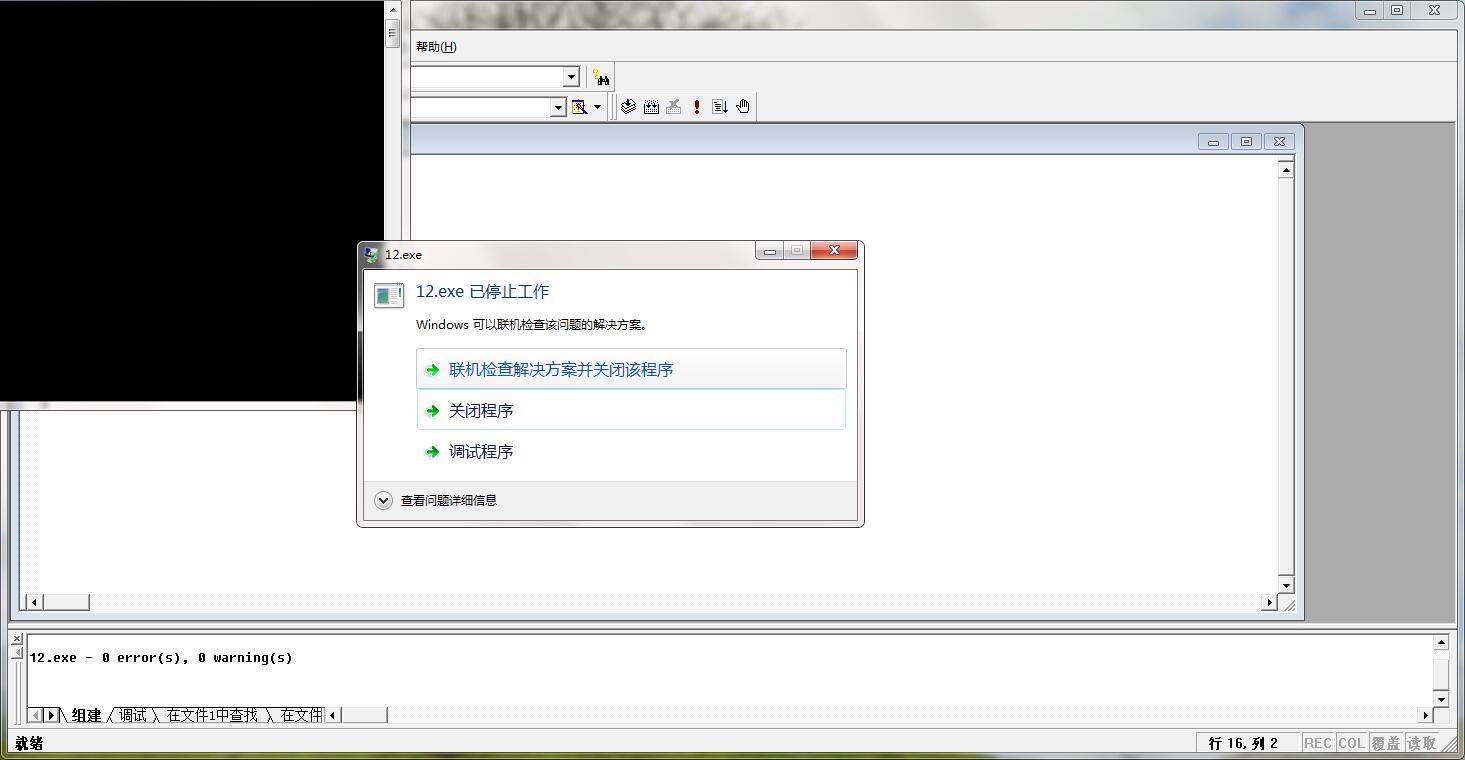Click the search text combo field

[x=486, y=77]
